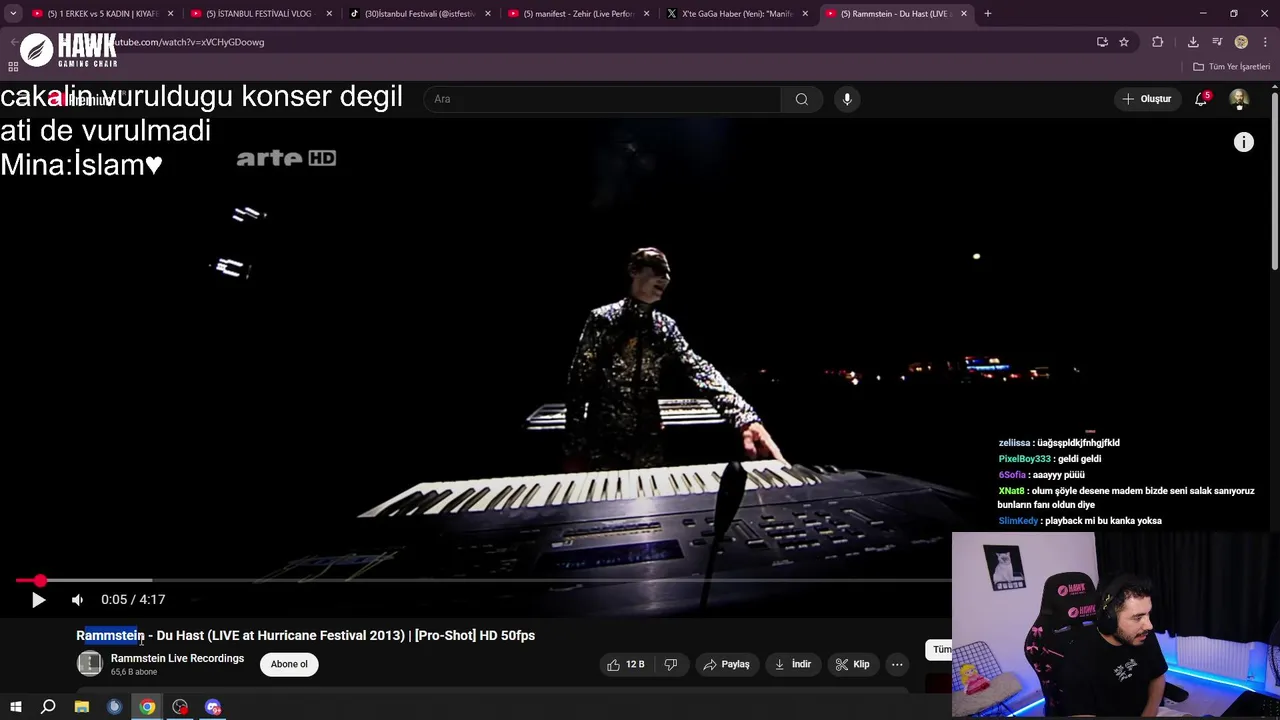Focus the YouTube 'Ara' search field
The height and width of the screenshot is (720, 1280).
pyautogui.click(x=602, y=99)
